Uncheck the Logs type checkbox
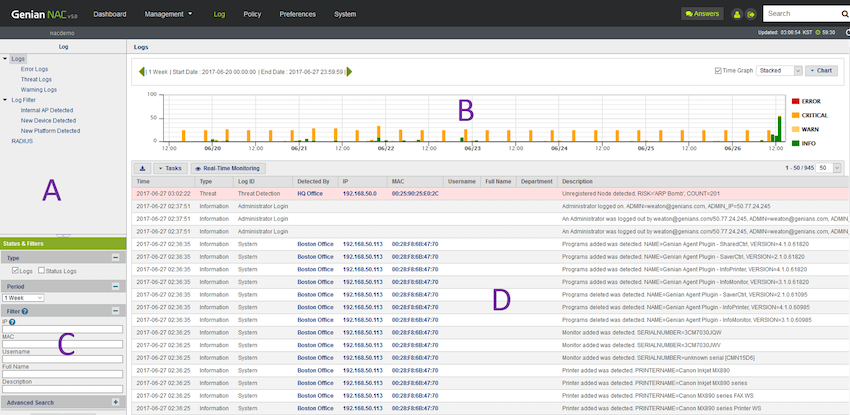This screenshot has width=850, height=415. pos(13,270)
